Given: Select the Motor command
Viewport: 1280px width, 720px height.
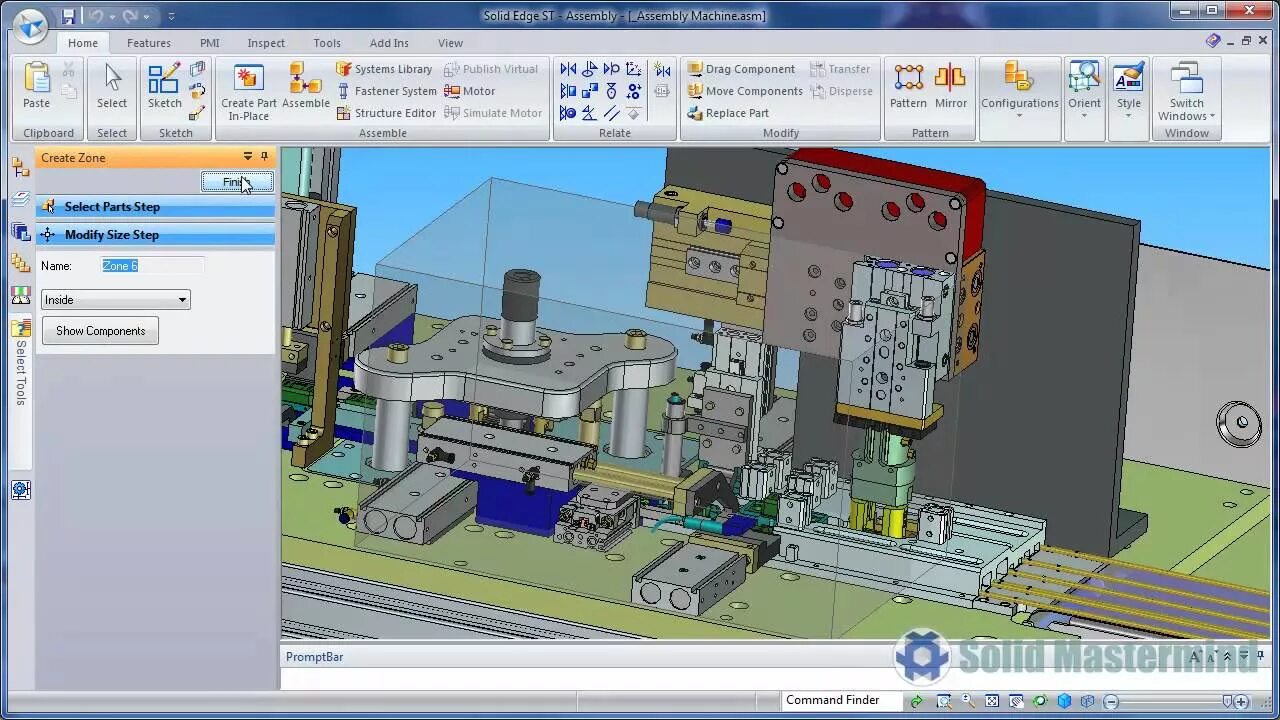Looking at the screenshot, I should pos(470,91).
